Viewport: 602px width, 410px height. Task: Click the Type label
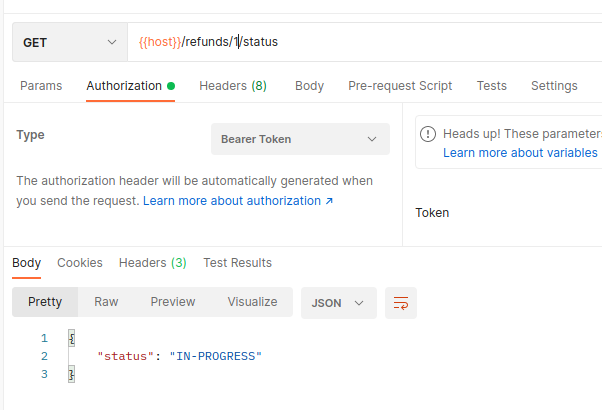click(x=30, y=135)
